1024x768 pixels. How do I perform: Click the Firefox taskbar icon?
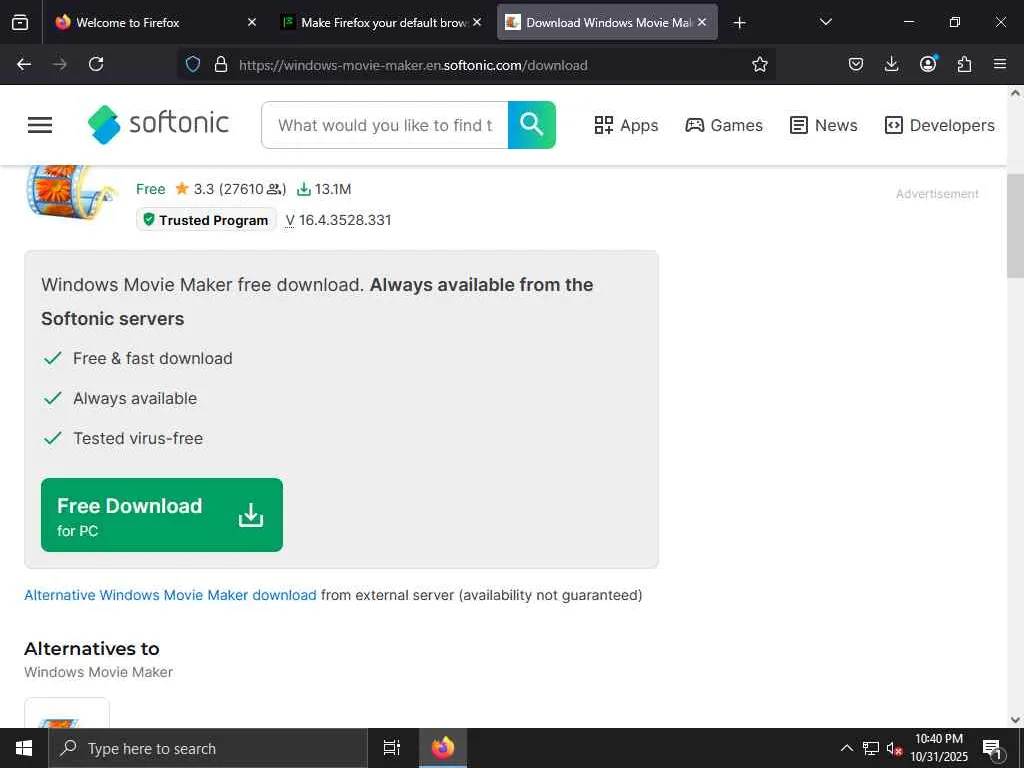(x=443, y=748)
